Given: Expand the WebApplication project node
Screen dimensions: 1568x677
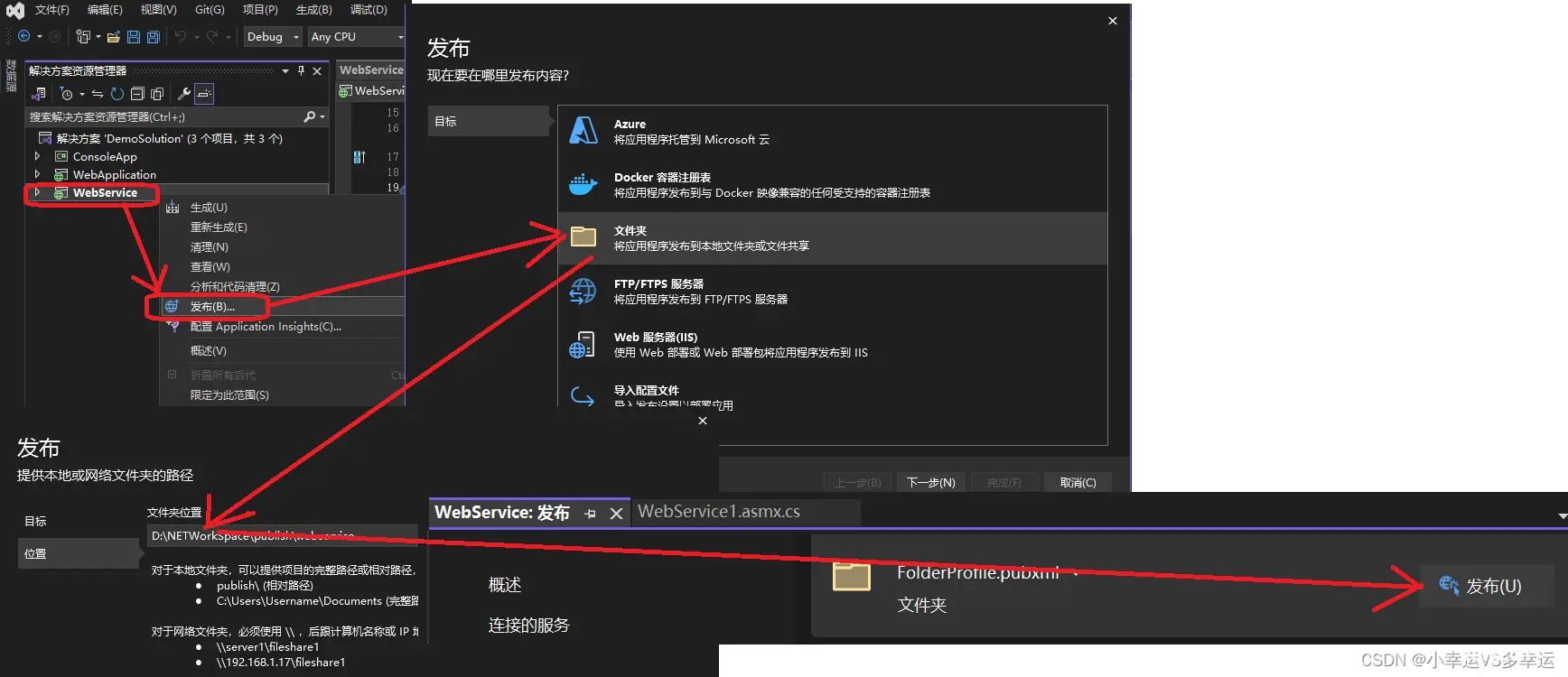Looking at the screenshot, I should click(37, 174).
